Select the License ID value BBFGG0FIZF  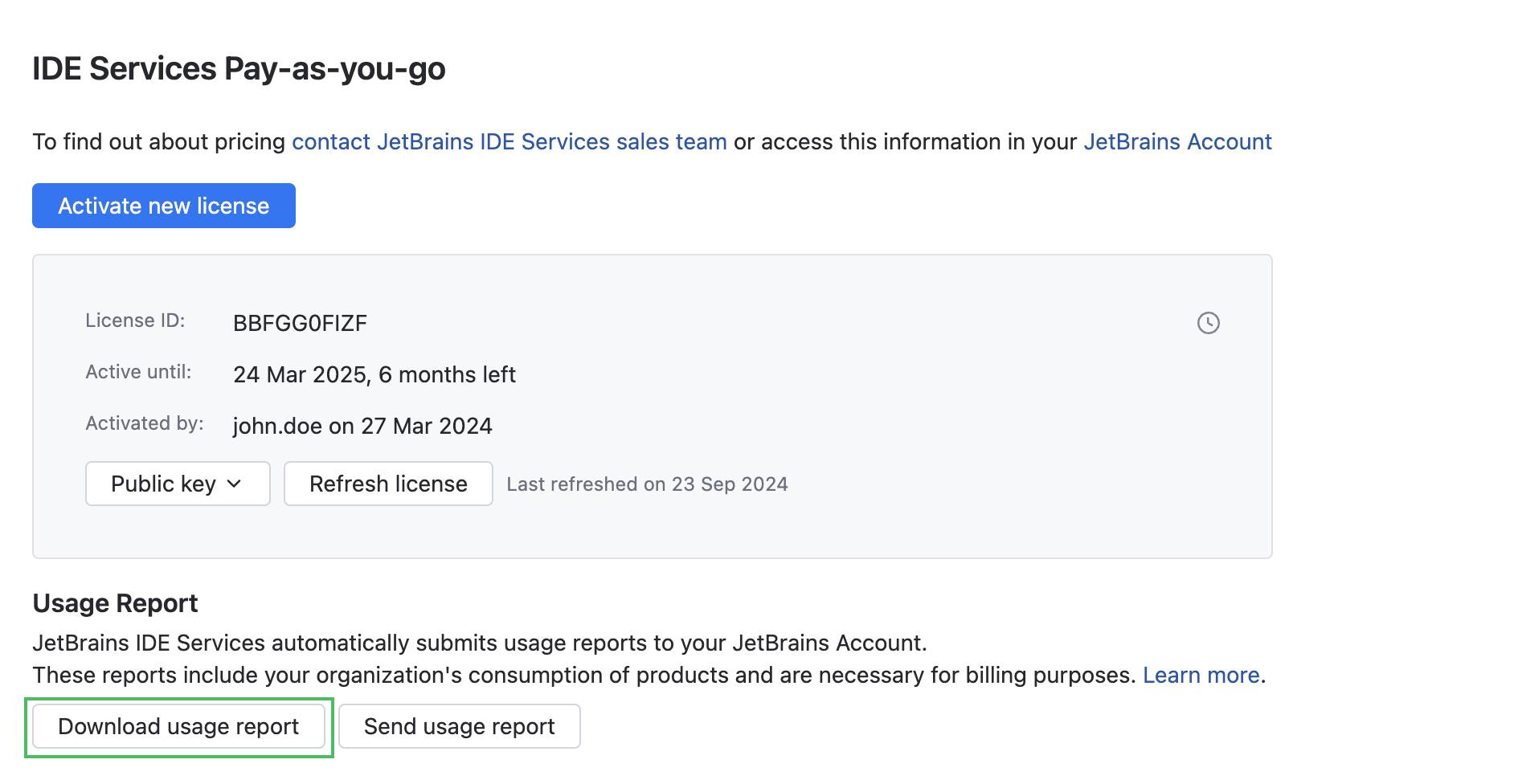pos(299,323)
